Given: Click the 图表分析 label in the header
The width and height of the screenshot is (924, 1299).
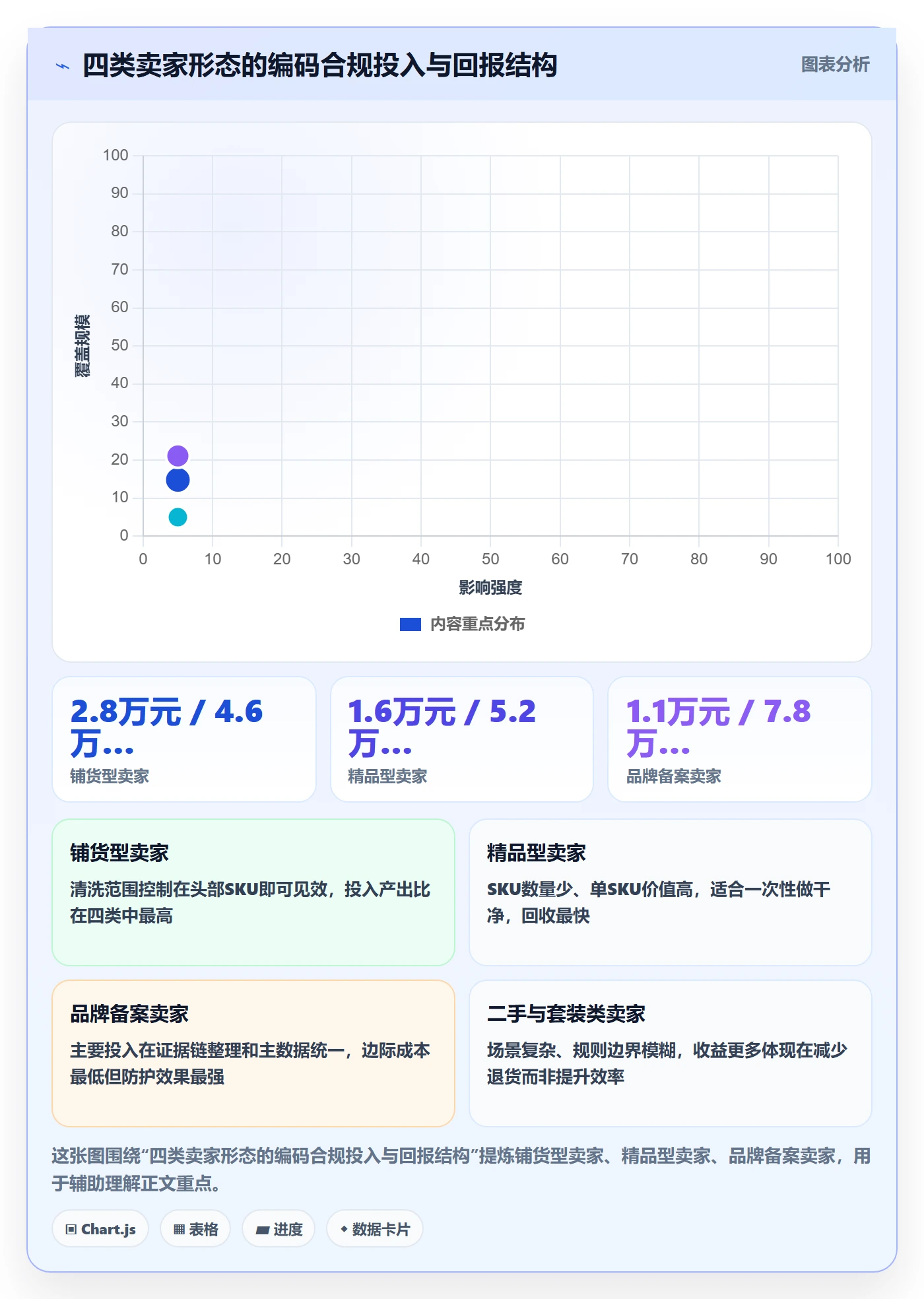Looking at the screenshot, I should pos(835,65).
